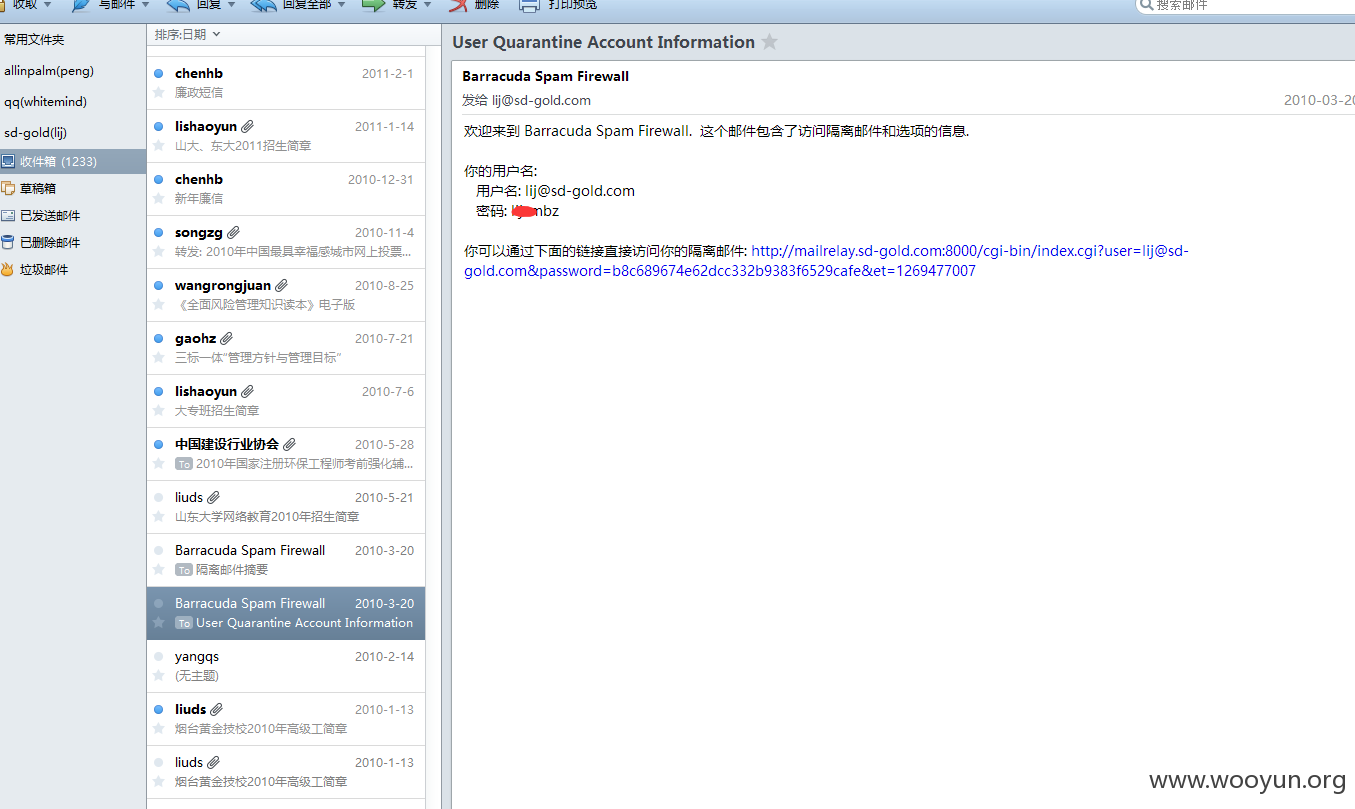This screenshot has width=1355, height=809.
Task: Open the Inbox folder icon 收件箱
Action: tap(8, 161)
